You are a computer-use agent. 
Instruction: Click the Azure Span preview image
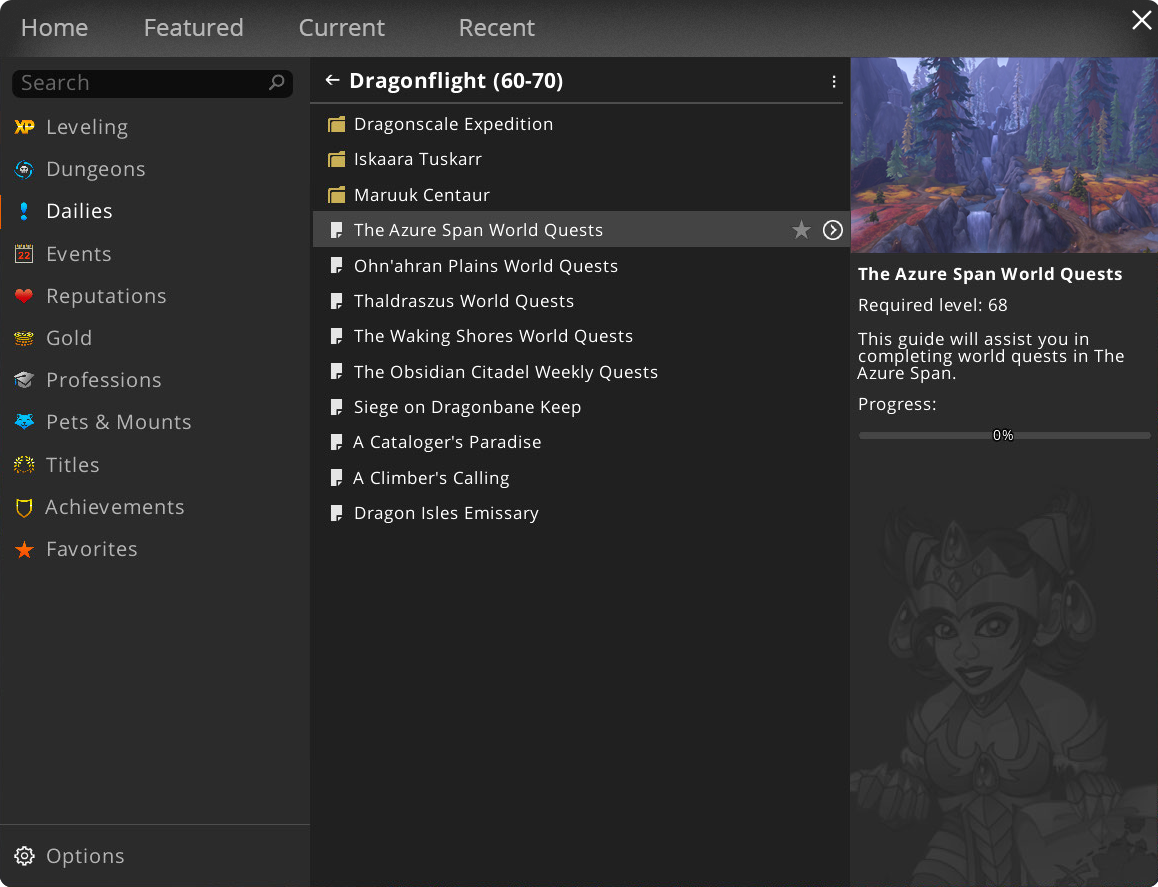tap(1004, 155)
